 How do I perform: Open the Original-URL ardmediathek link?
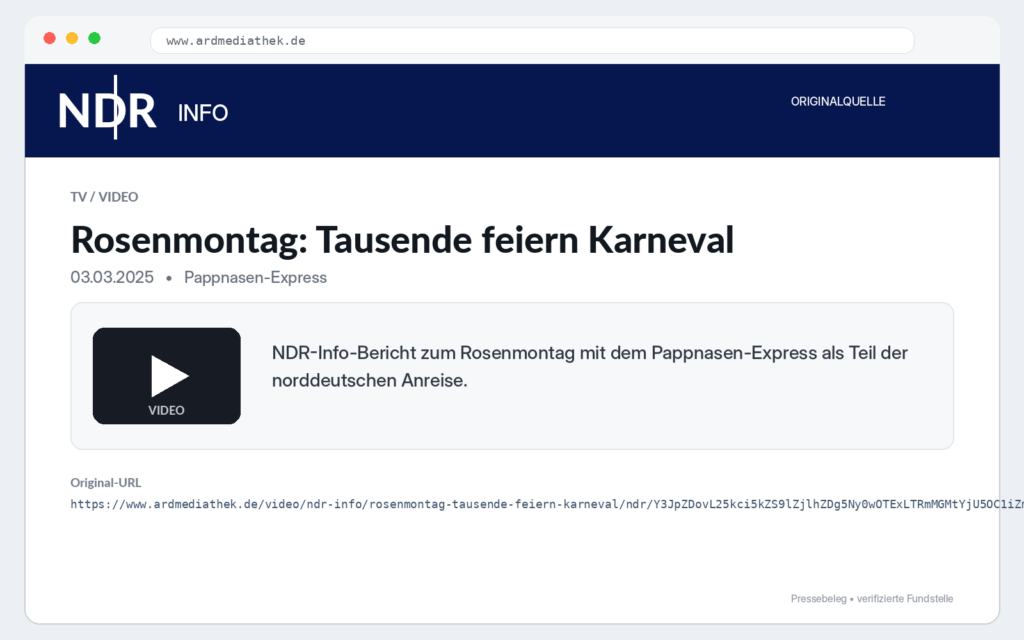pos(547,504)
